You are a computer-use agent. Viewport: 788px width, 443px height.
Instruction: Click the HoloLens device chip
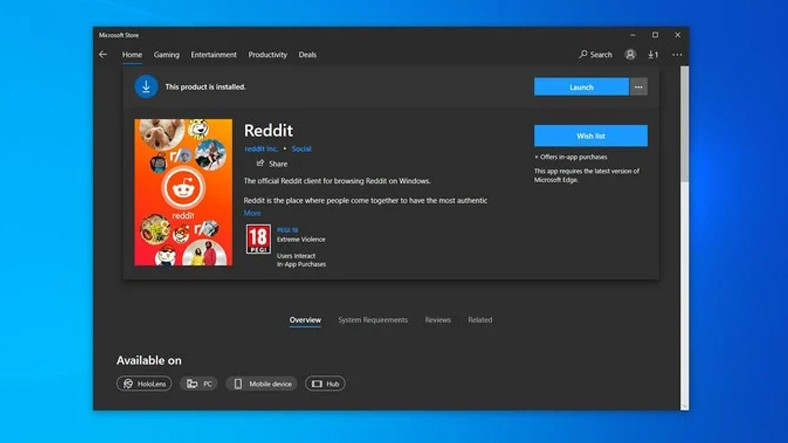tap(144, 384)
